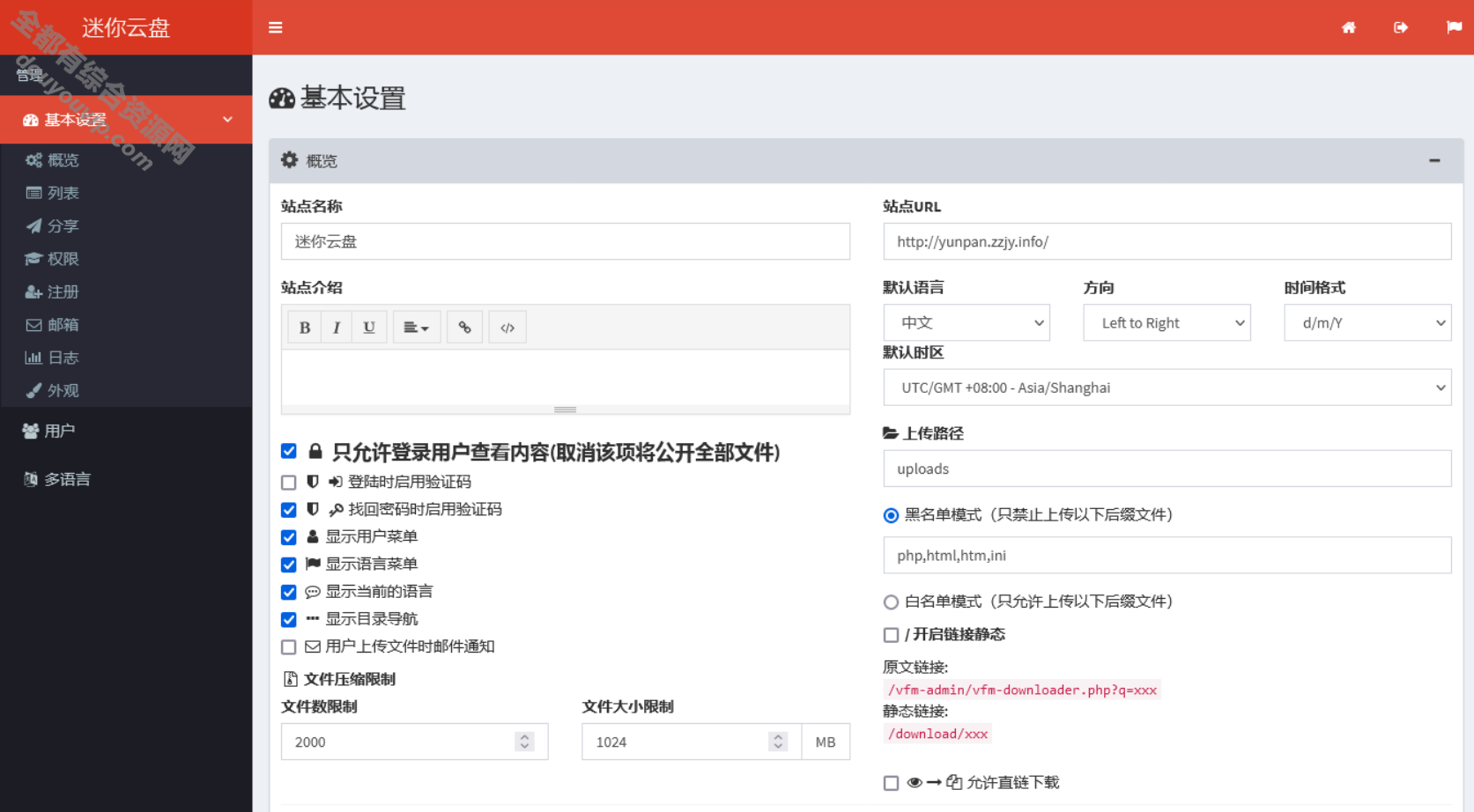
Task: Click the hamburger menu icon in header
Action: point(275,28)
